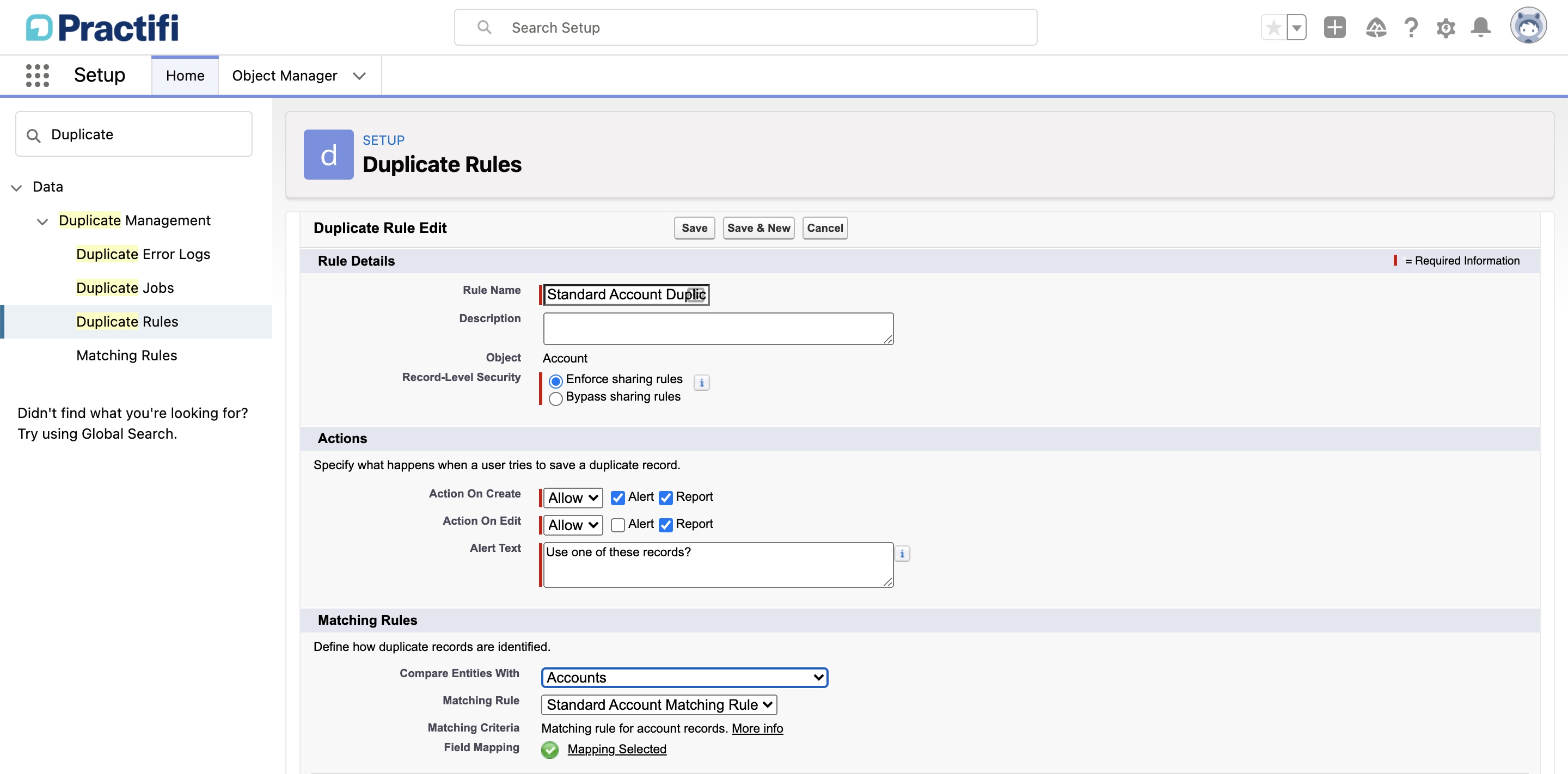
Task: Click the Setup gear icon
Action: point(1445,27)
